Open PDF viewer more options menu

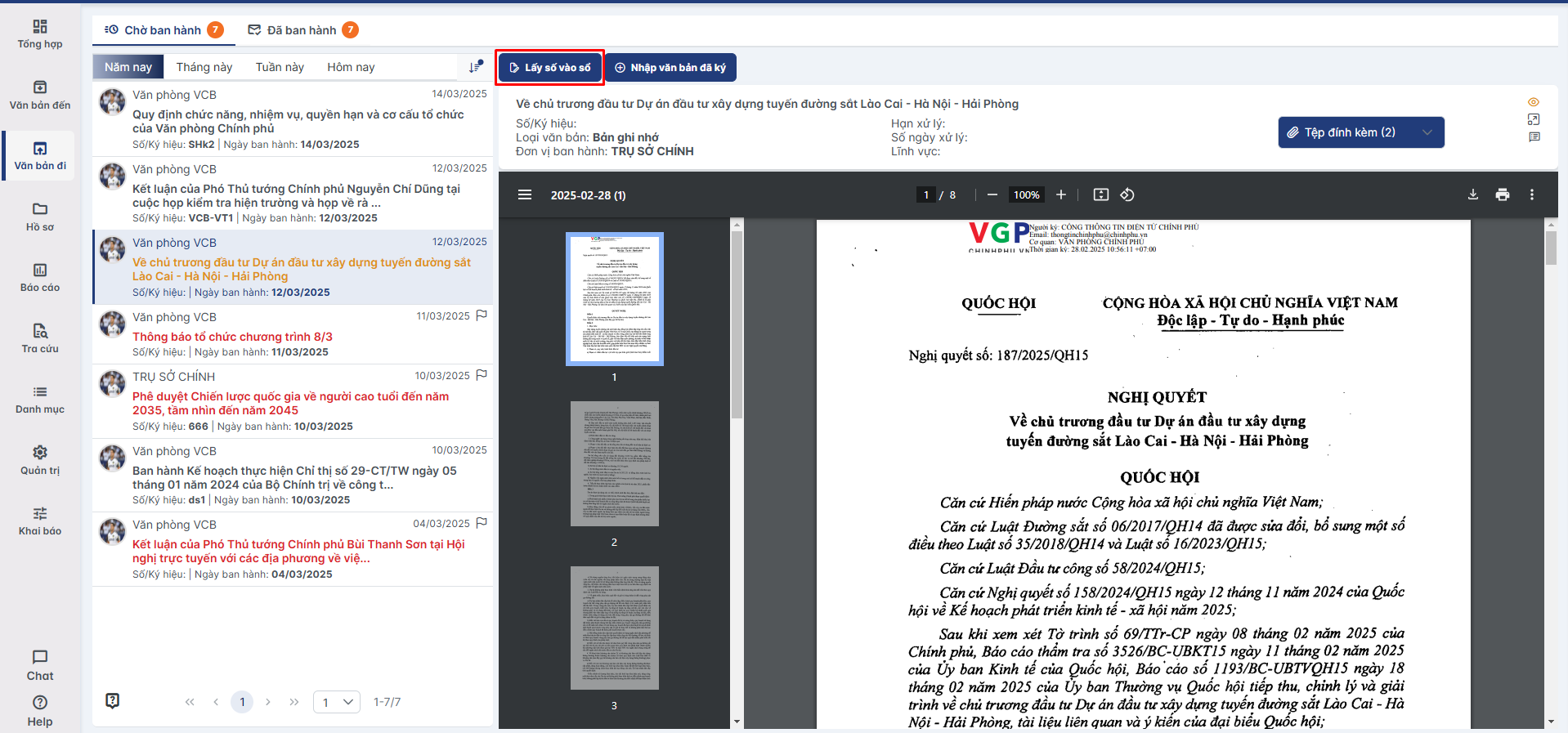[1532, 194]
